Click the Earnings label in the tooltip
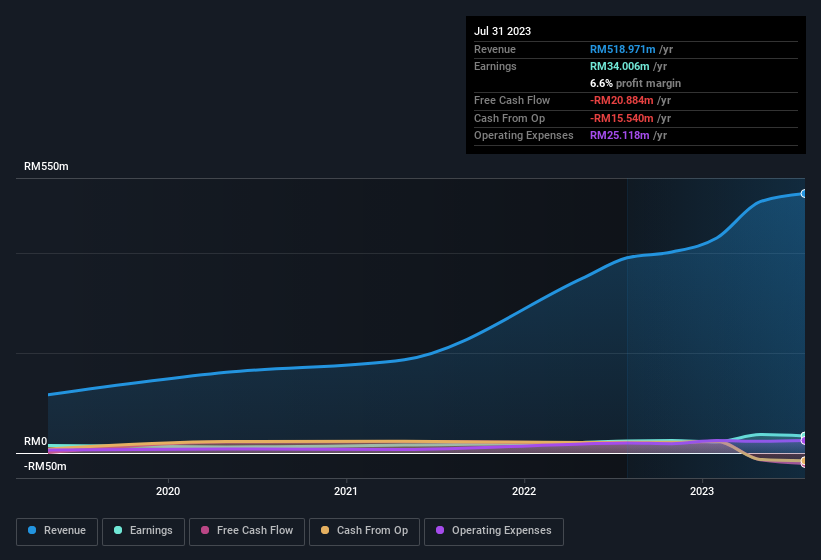This screenshot has width=821, height=560. [495, 66]
